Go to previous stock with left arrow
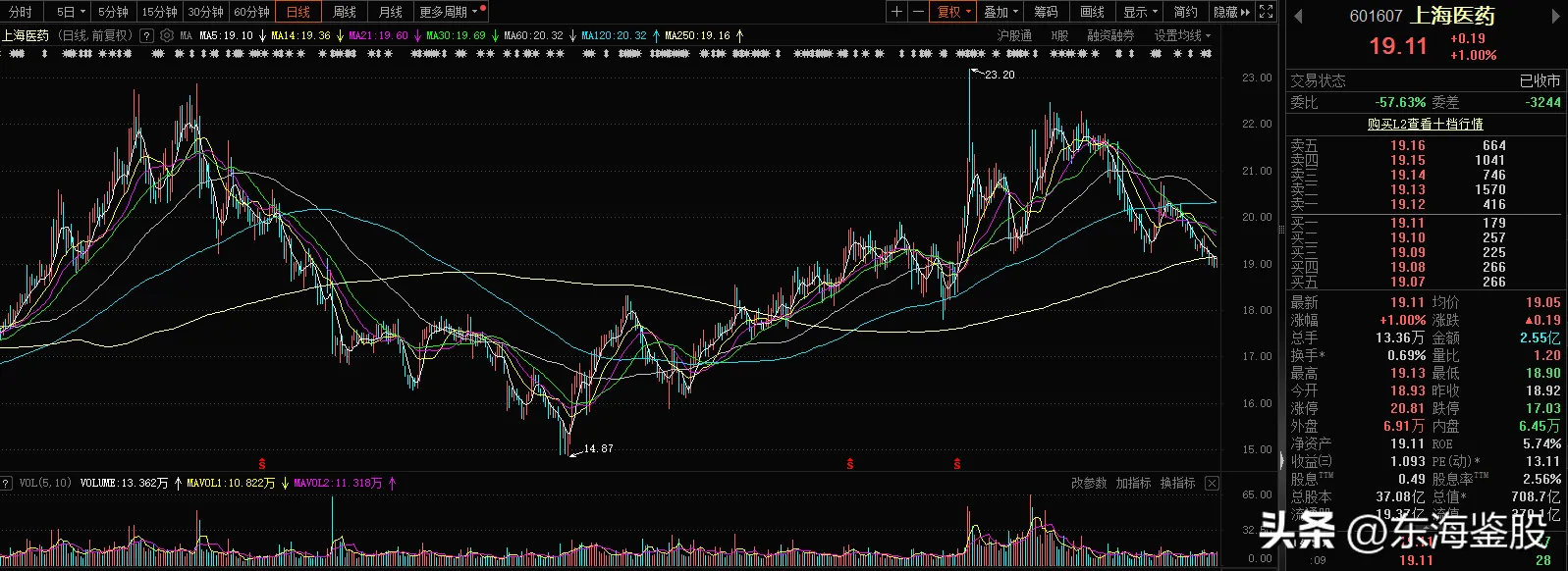 (1298, 16)
